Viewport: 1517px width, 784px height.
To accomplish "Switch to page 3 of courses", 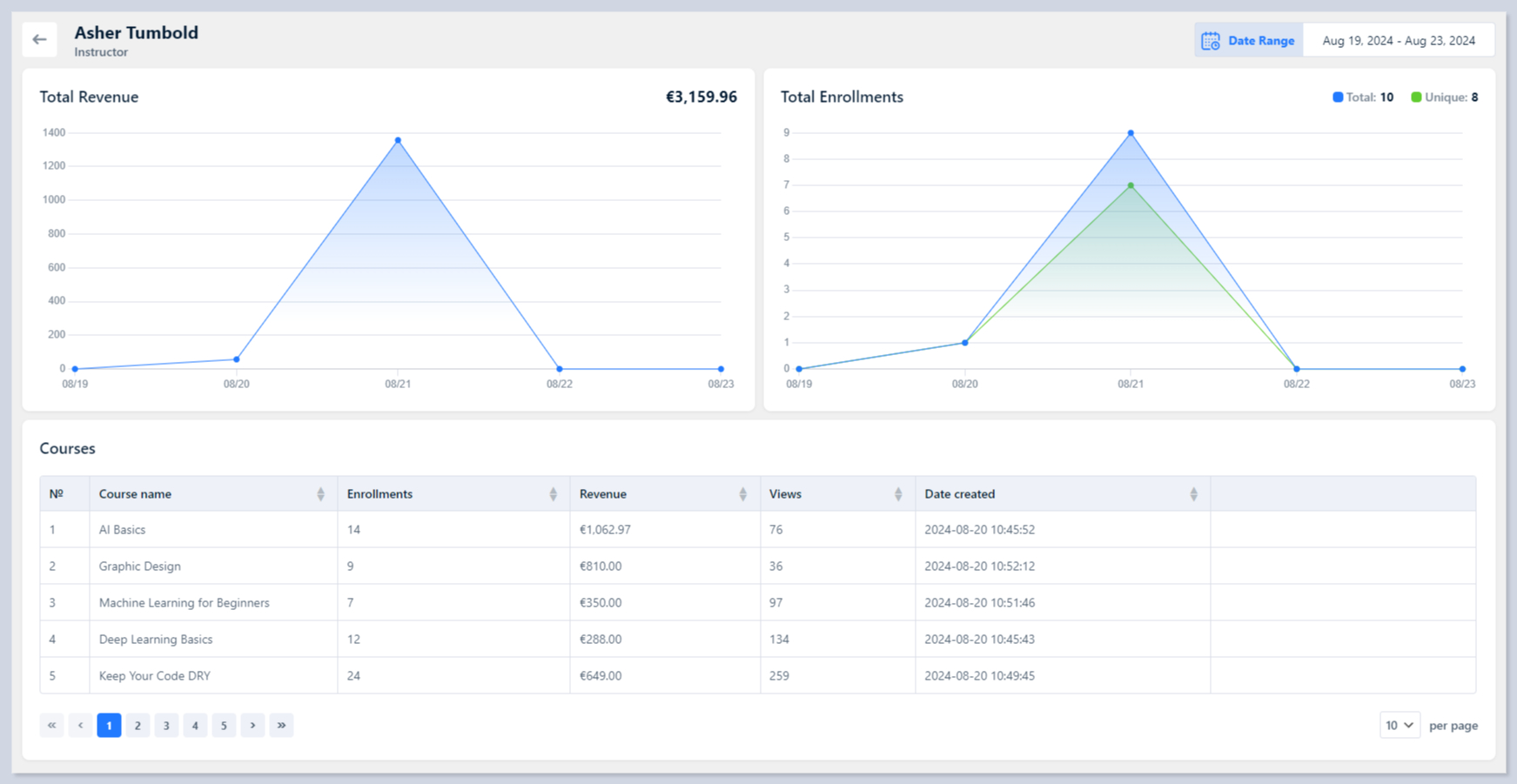I will tap(166, 725).
